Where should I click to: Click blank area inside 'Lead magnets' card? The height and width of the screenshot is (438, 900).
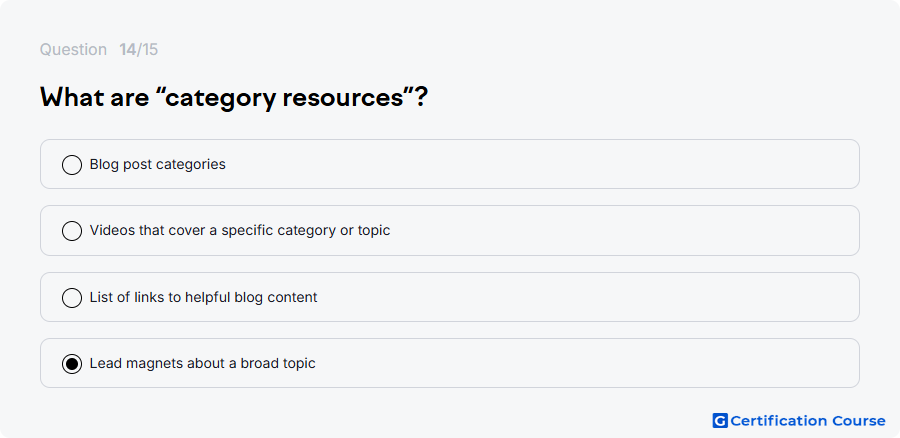coord(585,363)
